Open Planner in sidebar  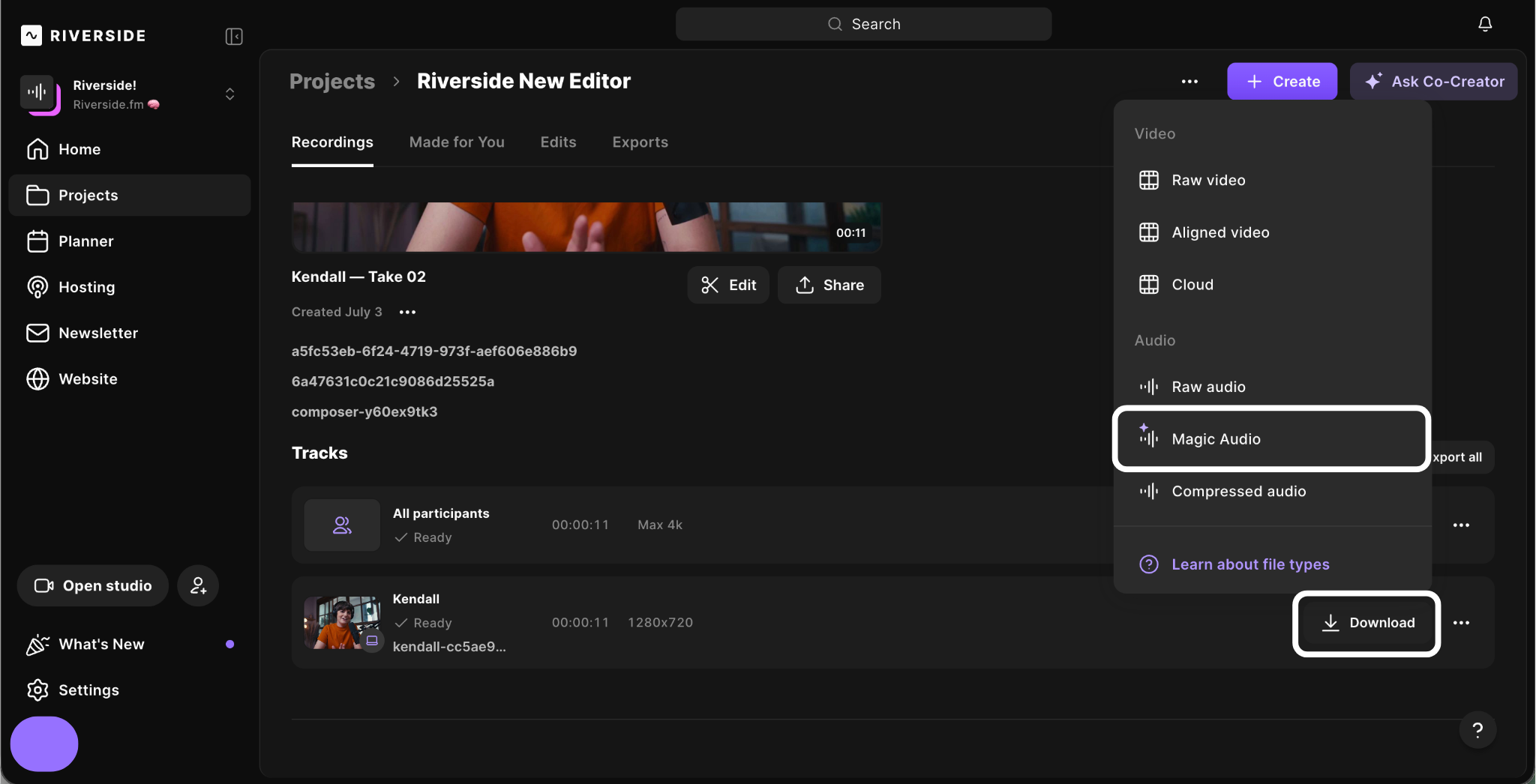click(130, 241)
